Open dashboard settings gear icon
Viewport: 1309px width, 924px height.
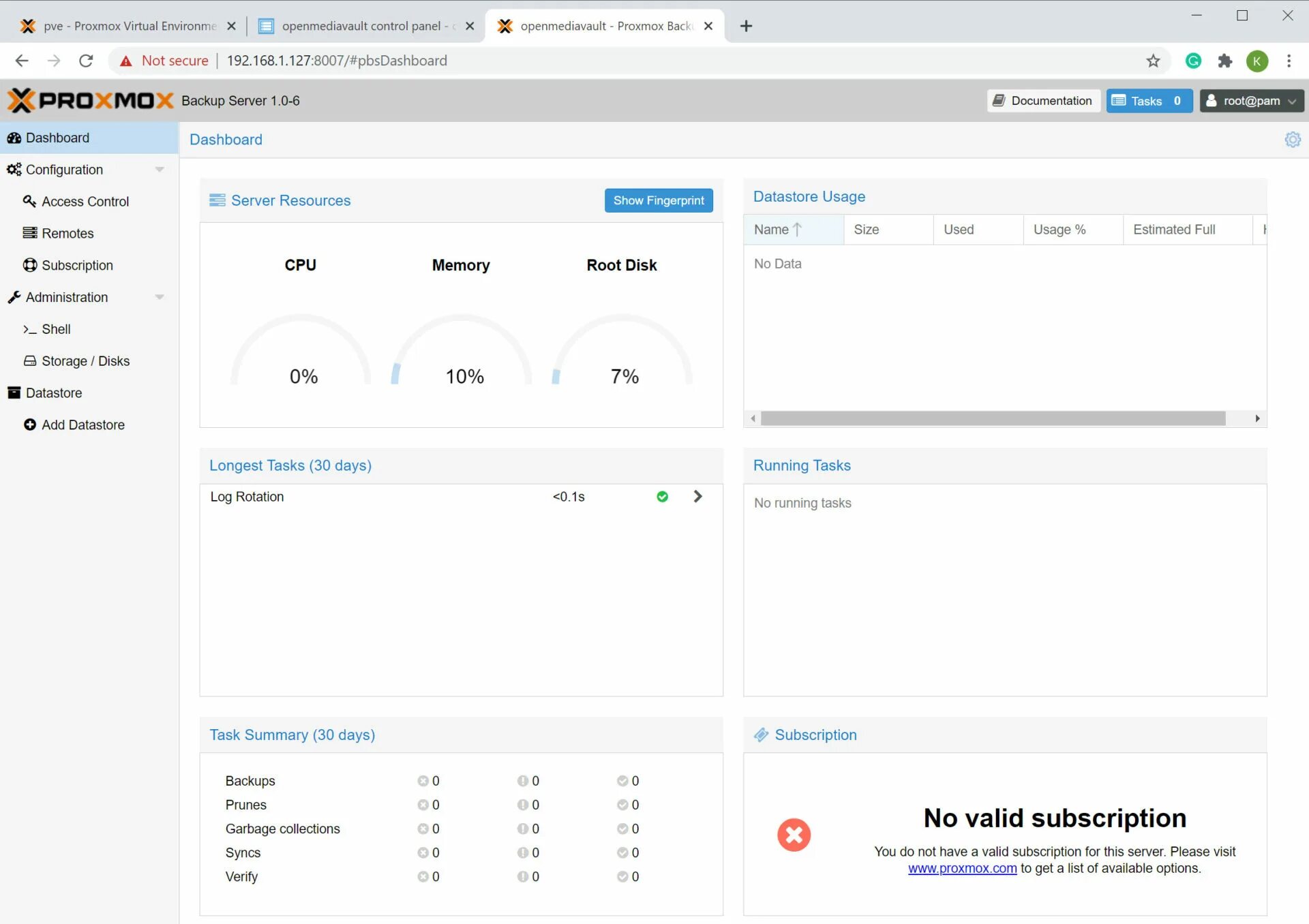pos(1292,140)
